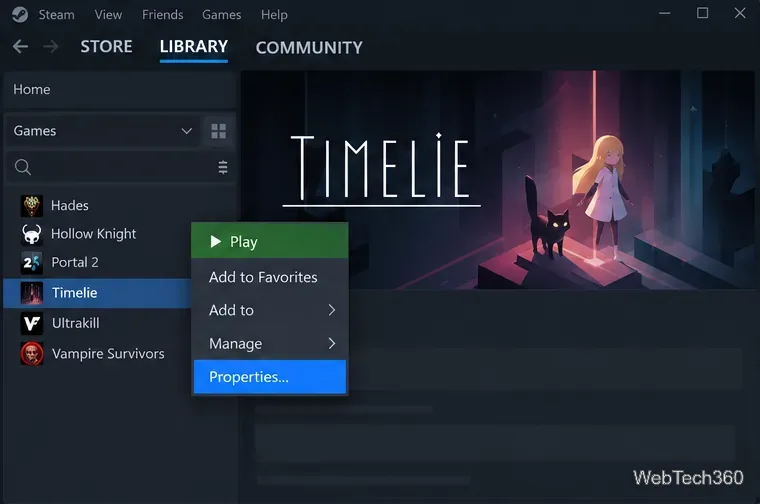Open the library Home page
760x504 pixels.
119,90
